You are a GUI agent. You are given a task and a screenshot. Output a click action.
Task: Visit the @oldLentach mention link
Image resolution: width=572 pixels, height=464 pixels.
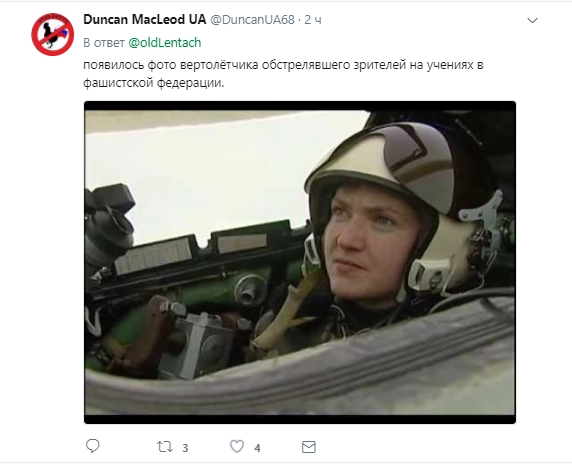coord(165,43)
